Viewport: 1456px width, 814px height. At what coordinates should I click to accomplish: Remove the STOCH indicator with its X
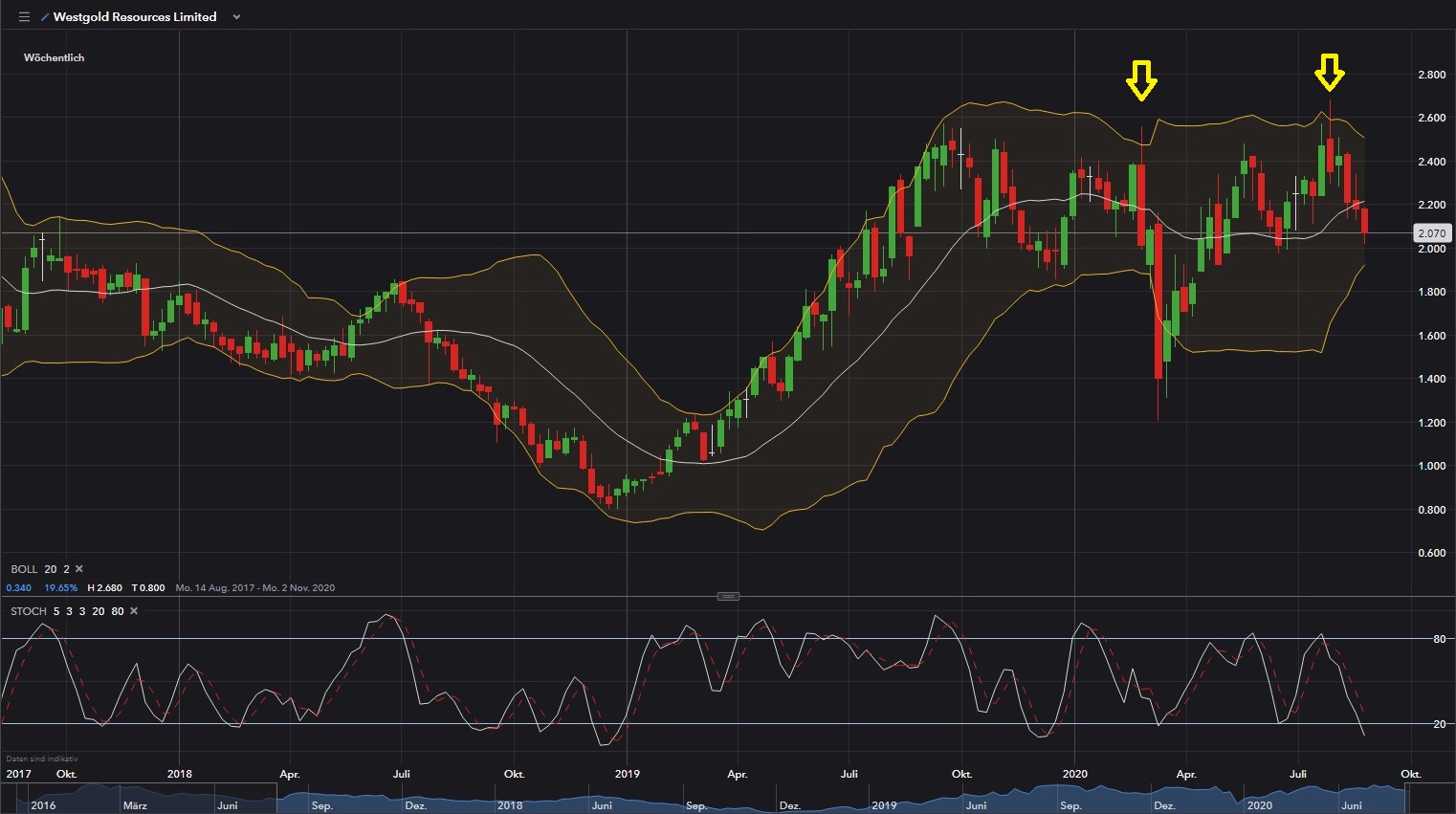pos(134,611)
